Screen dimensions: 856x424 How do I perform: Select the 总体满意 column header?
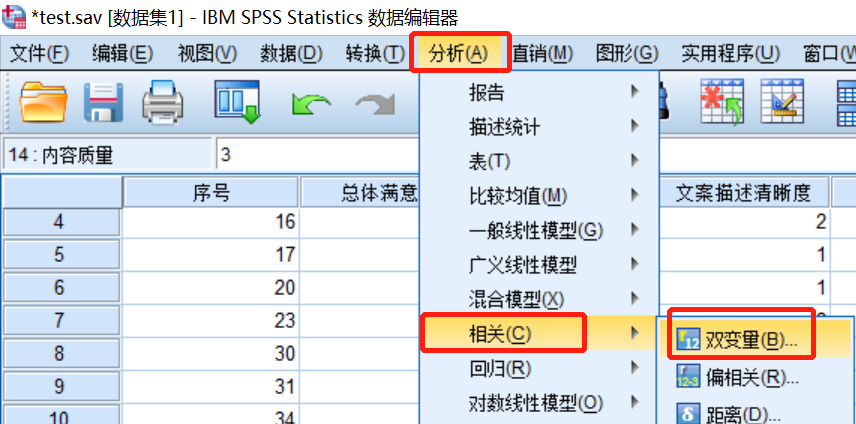[x=360, y=192]
